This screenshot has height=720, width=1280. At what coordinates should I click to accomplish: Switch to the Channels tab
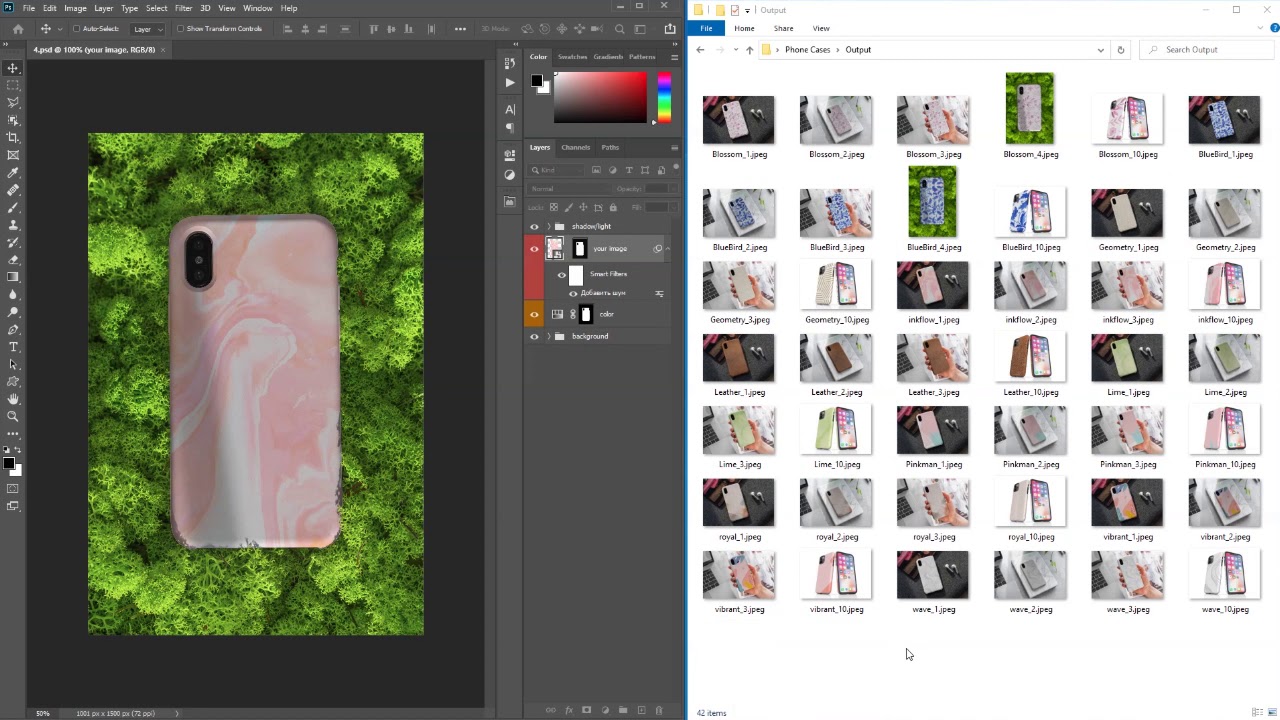tap(575, 147)
